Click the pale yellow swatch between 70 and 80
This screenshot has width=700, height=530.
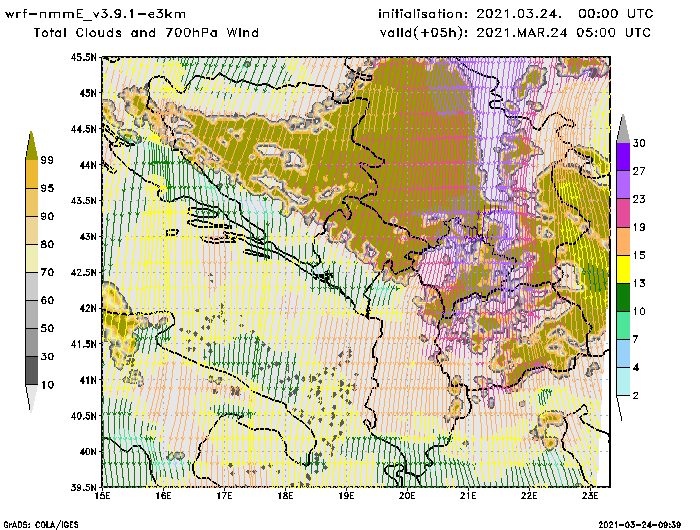31,259
